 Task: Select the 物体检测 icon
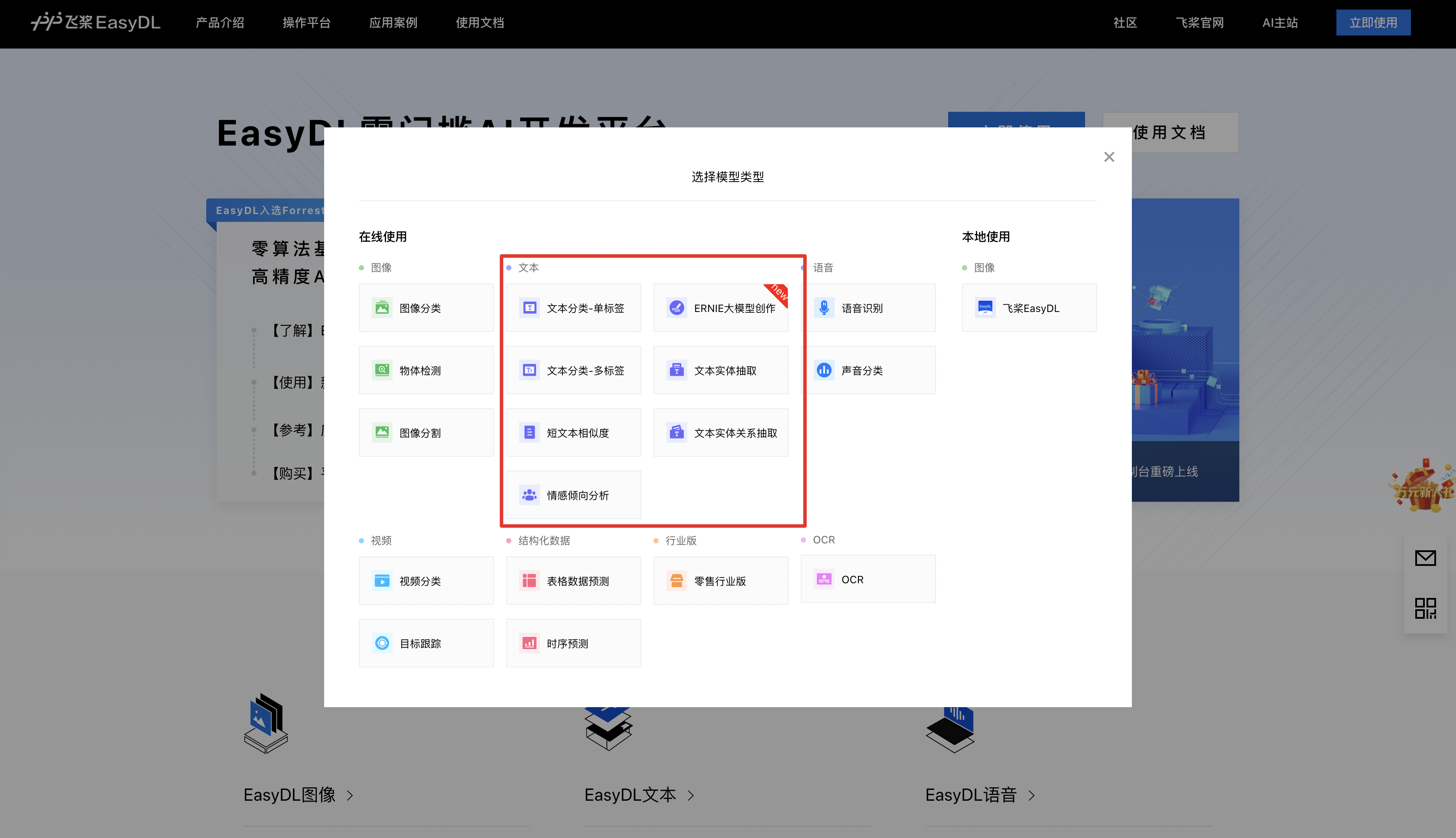[382, 370]
